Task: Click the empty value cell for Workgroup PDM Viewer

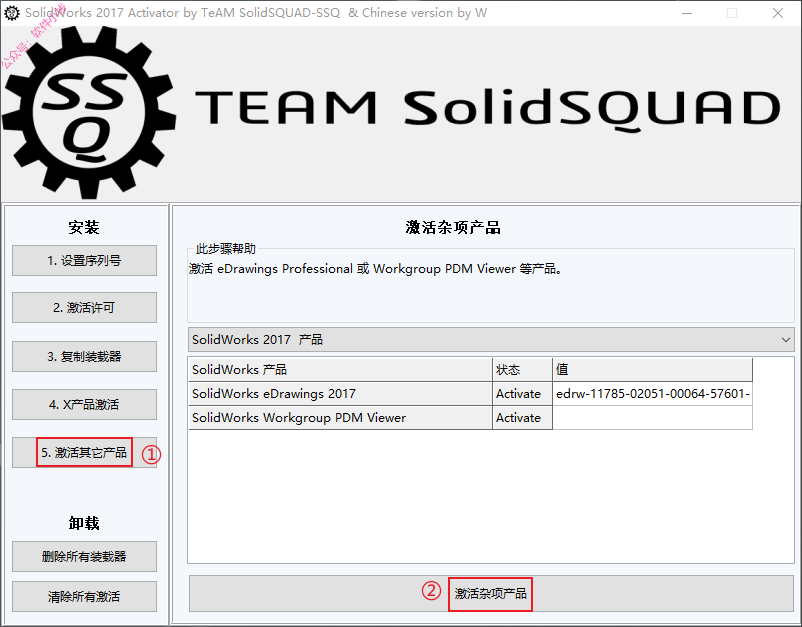Action: click(653, 418)
